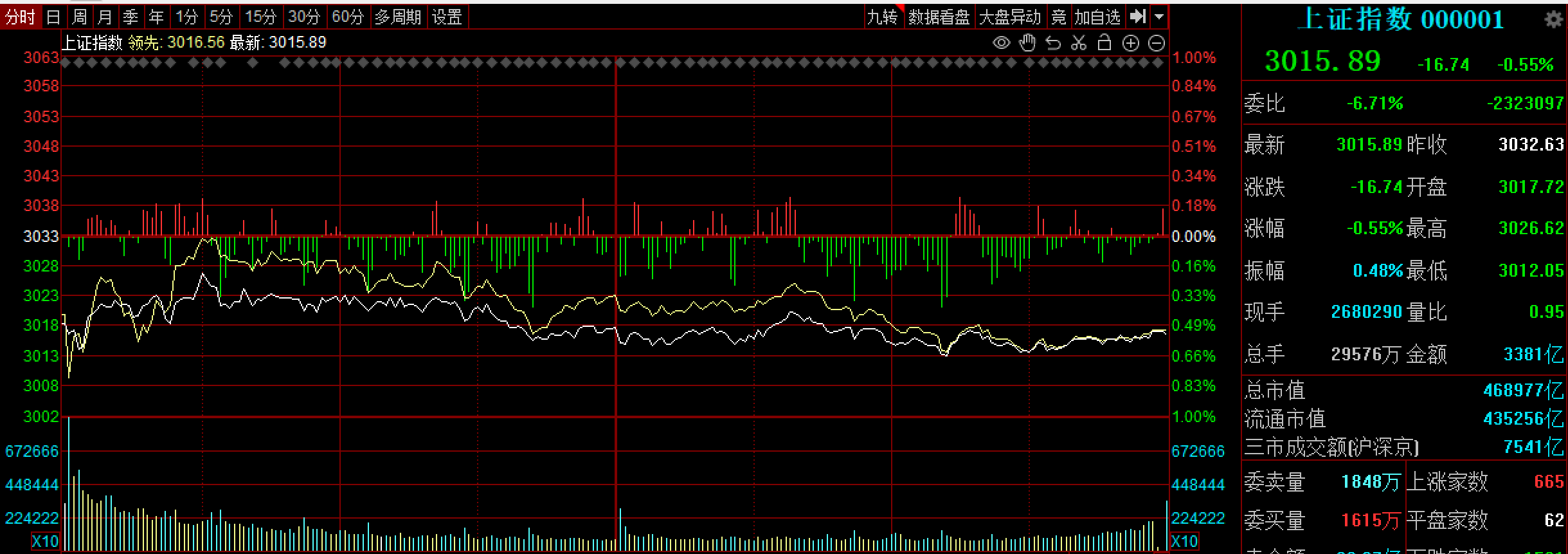This screenshot has width=1568, height=554.
Task: Click the 平盘家数 value 62
Action: (x=1554, y=519)
